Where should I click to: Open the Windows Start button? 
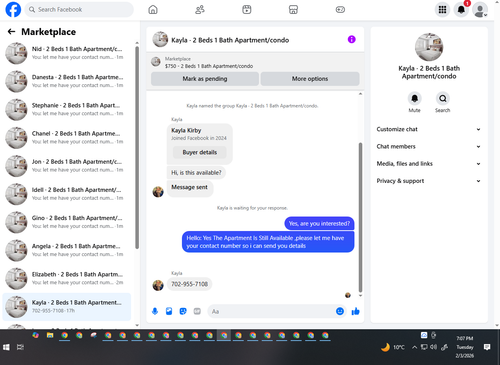point(6,347)
